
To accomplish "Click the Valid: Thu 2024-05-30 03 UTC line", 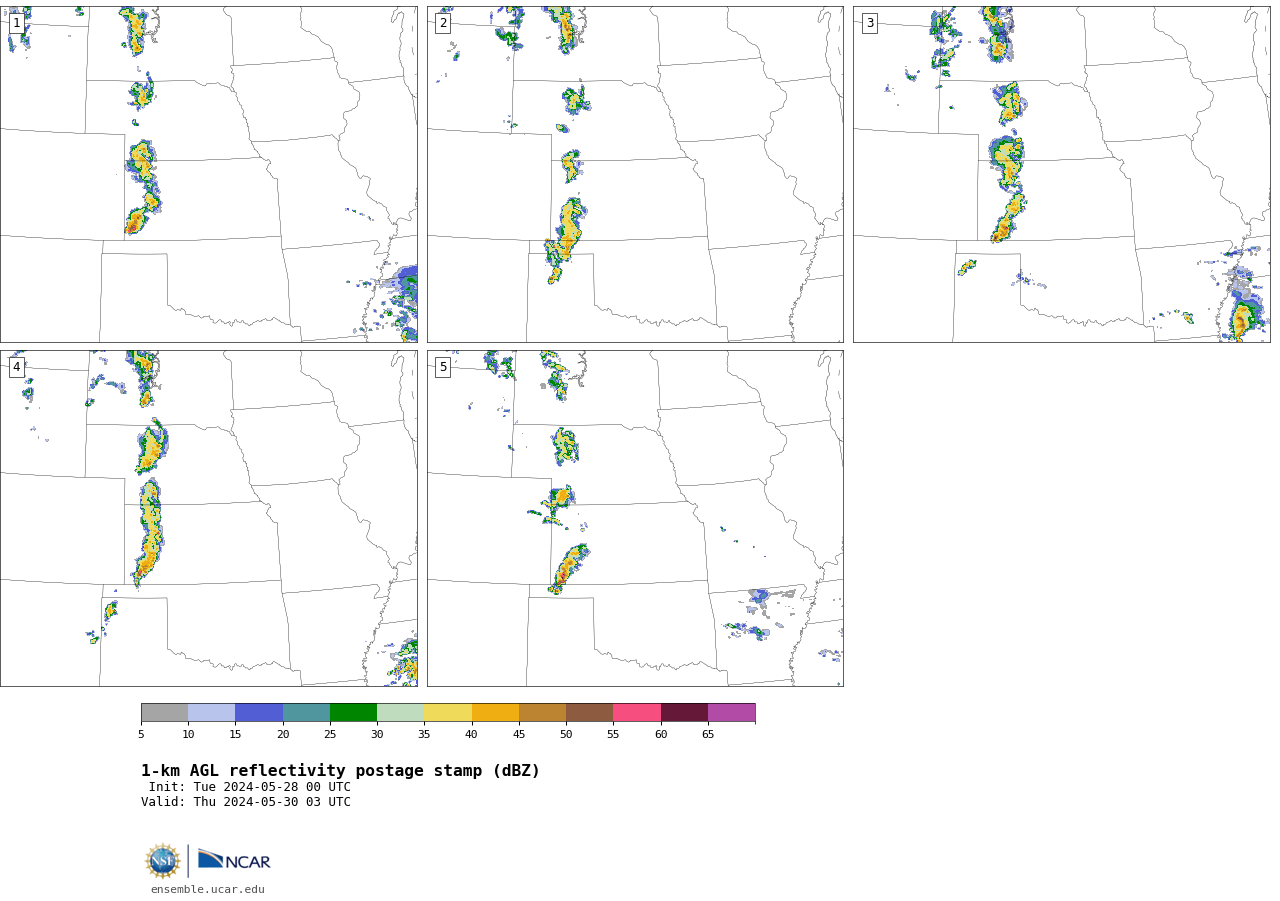I will 246,802.
